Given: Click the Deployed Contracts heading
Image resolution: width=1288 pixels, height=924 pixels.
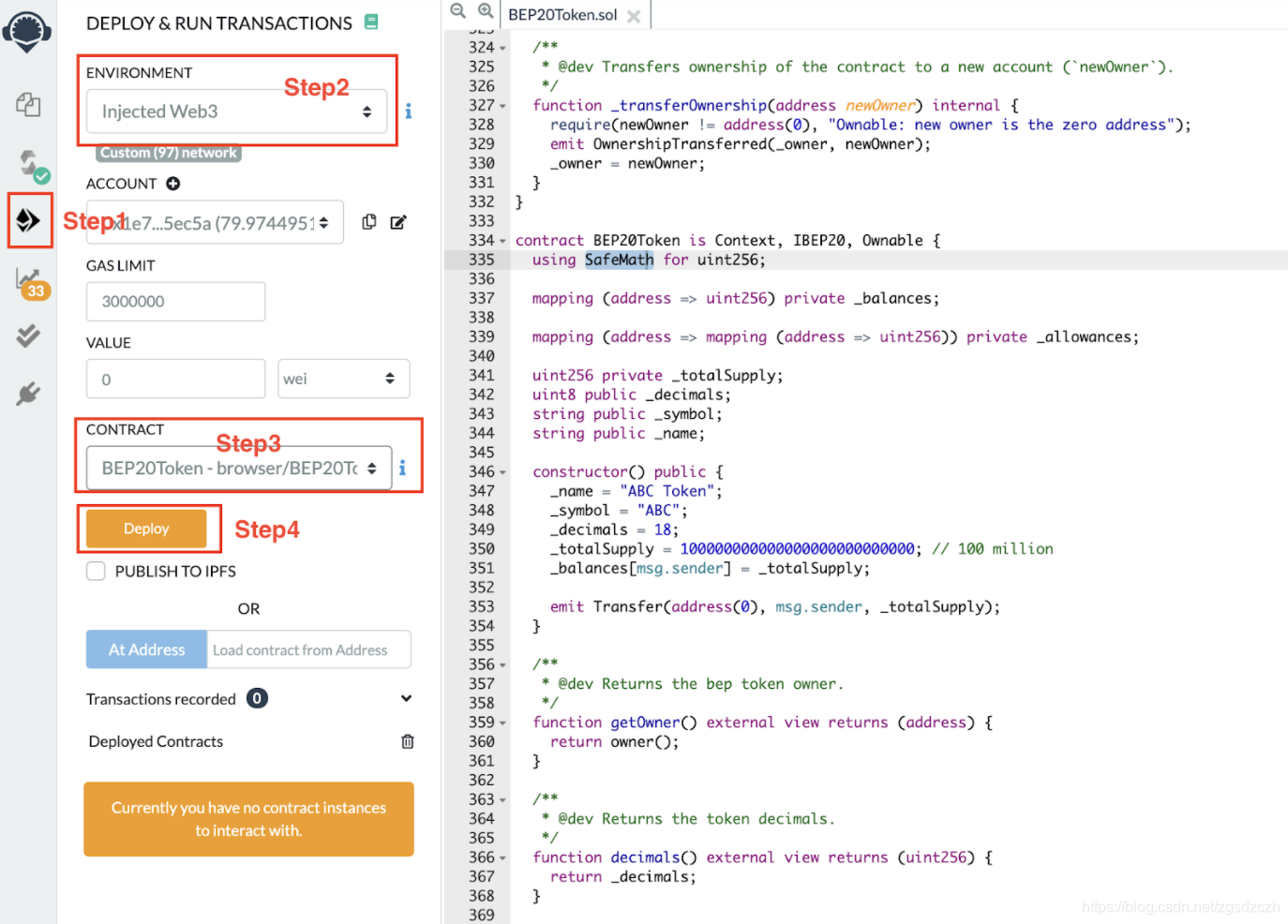Looking at the screenshot, I should click(x=156, y=741).
